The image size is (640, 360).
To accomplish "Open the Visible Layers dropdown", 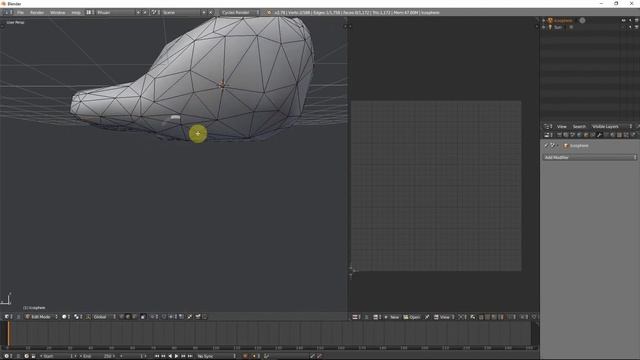I will [612, 127].
